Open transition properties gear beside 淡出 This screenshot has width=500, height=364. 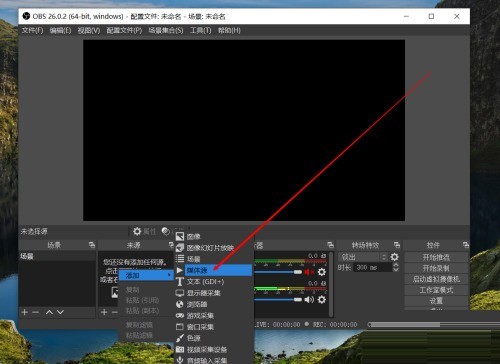click(394, 257)
